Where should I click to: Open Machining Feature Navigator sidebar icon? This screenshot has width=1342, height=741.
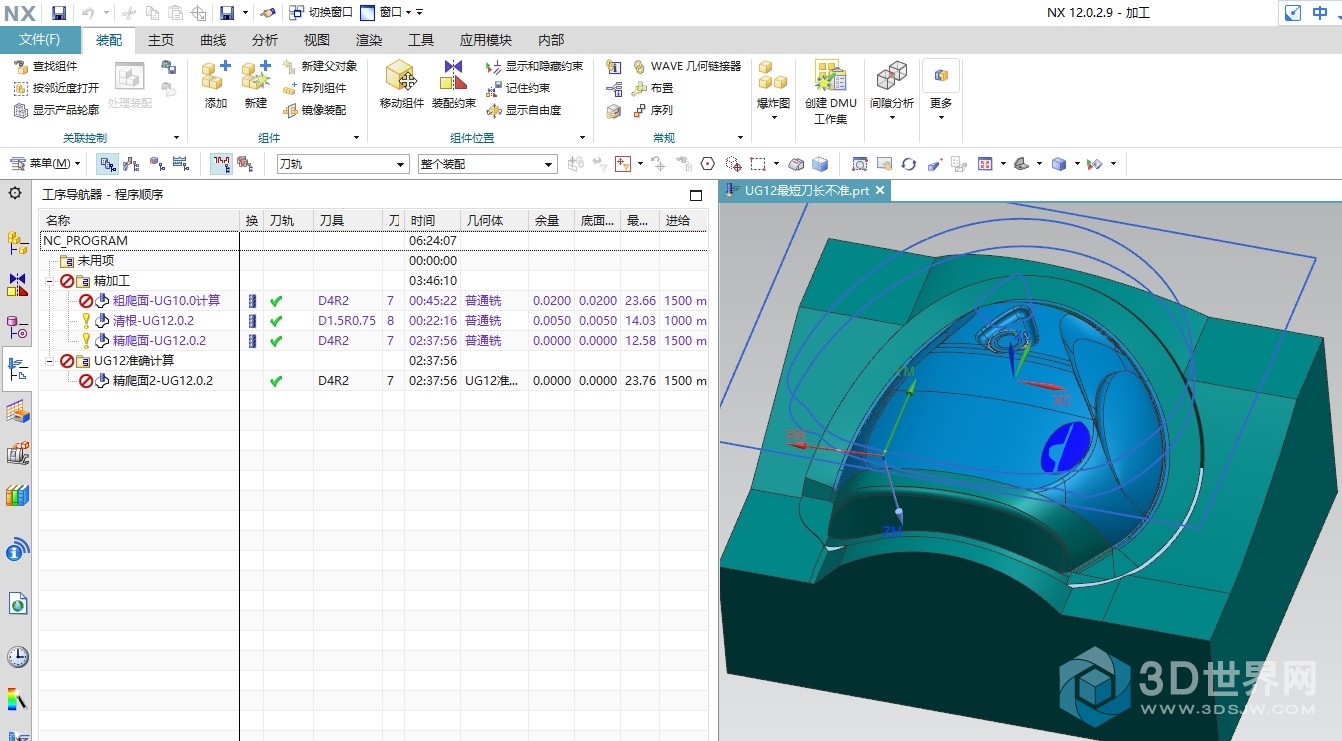tap(17, 411)
